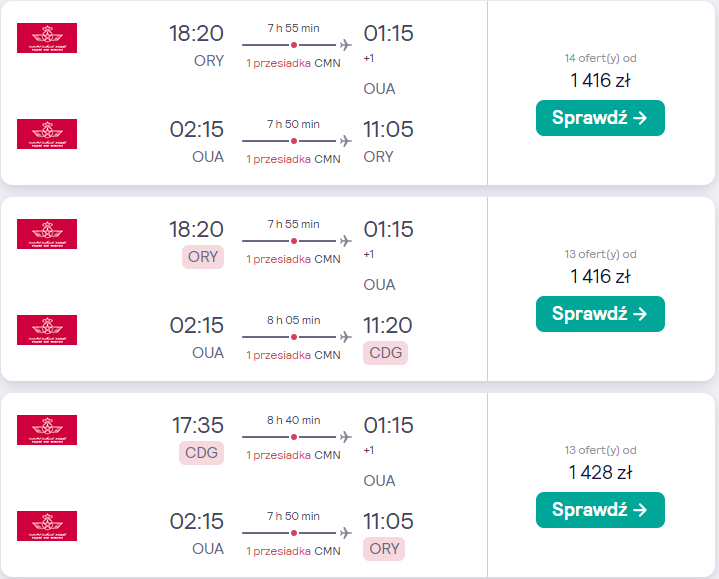The width and height of the screenshot is (719, 579).
Task: Click the 1 428 zł price text
Action: pyautogui.click(x=600, y=472)
